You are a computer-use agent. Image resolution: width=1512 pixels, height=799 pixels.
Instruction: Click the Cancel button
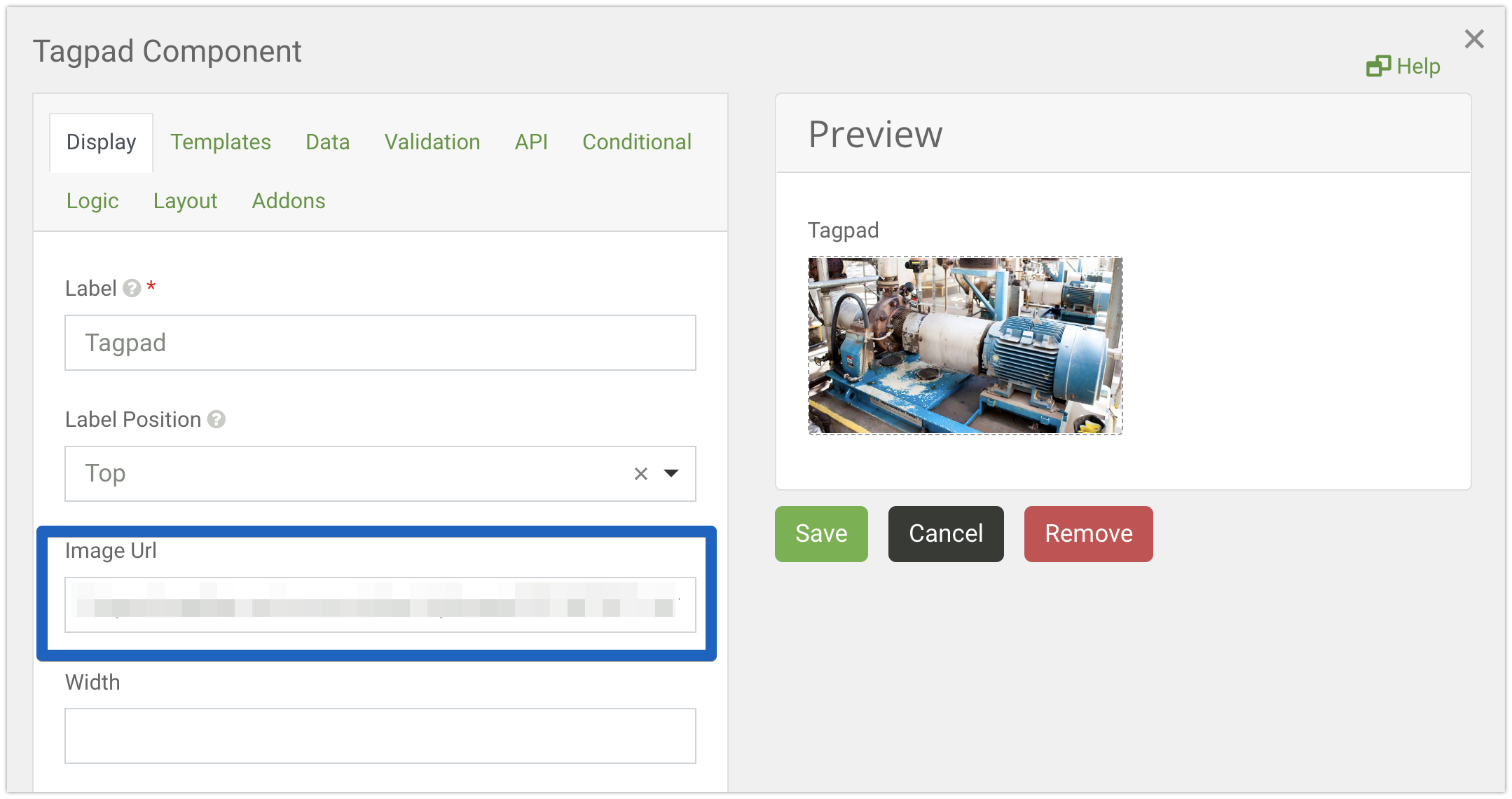pos(946,533)
